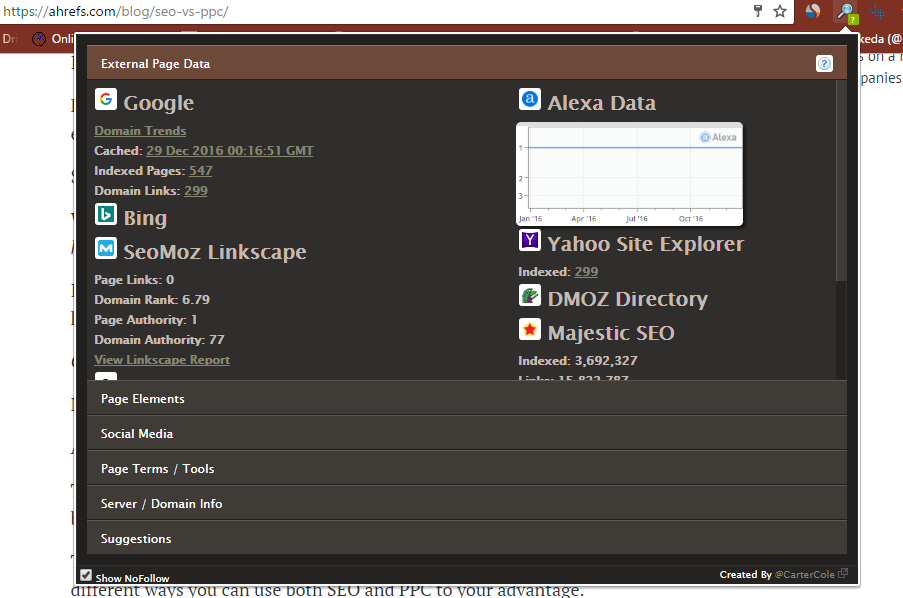Click the Alexa Data icon
903x598 pixels.
tap(530, 99)
